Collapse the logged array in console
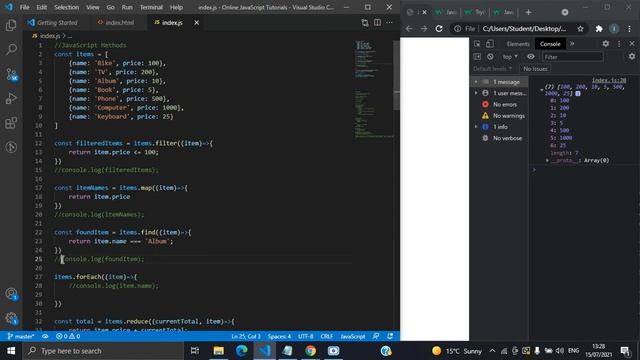640x360 pixels. pos(542,89)
